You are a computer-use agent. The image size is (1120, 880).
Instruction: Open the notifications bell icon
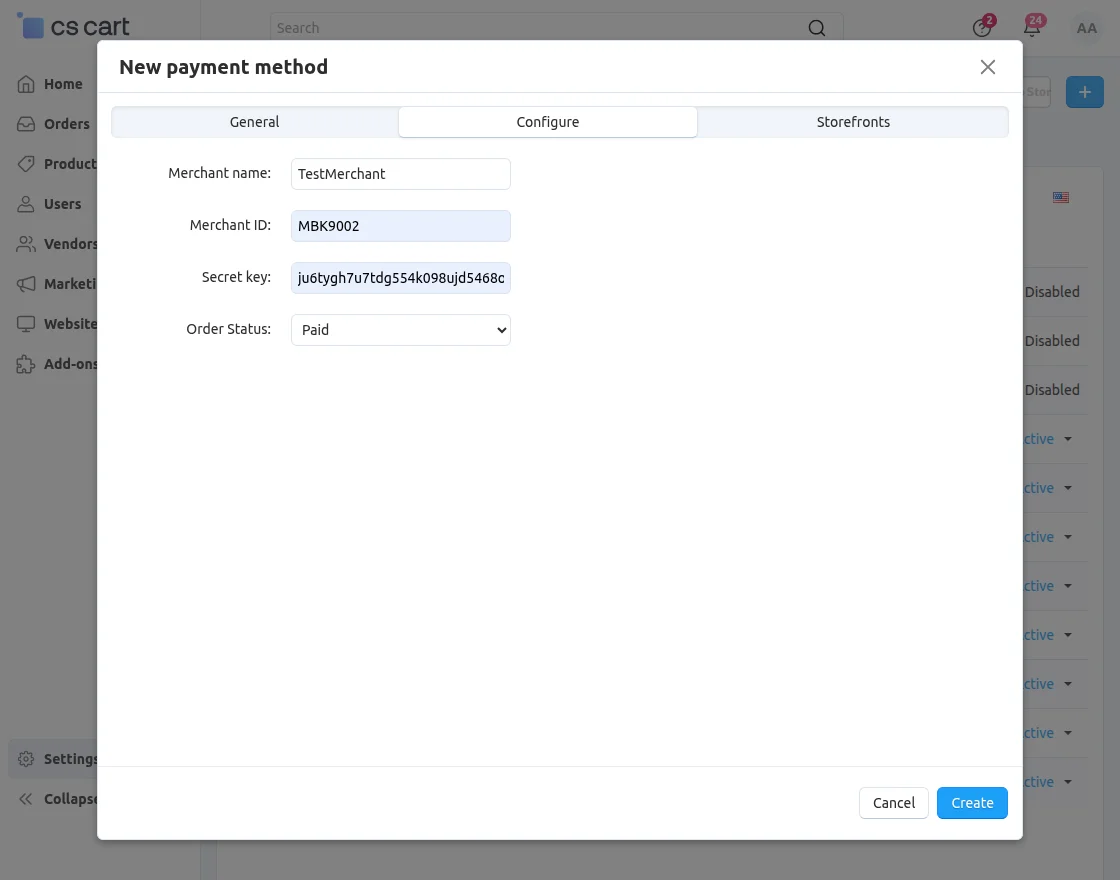tap(1032, 28)
